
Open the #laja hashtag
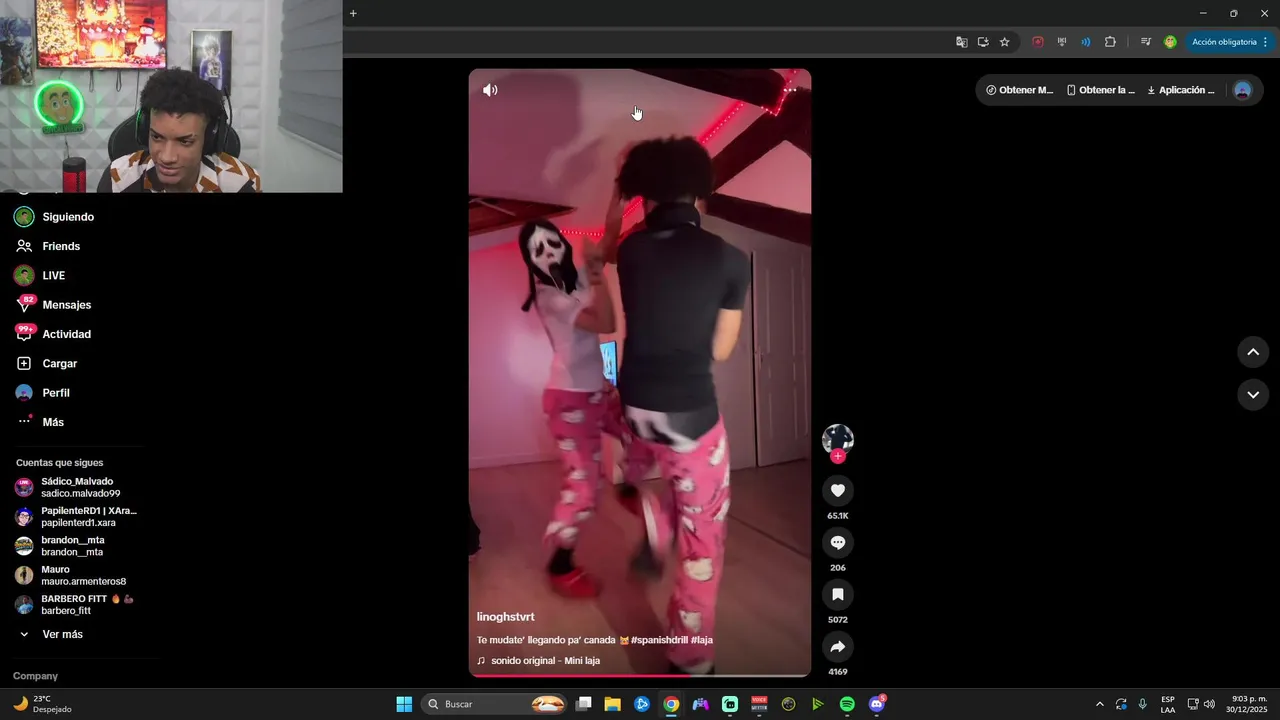[702, 640]
